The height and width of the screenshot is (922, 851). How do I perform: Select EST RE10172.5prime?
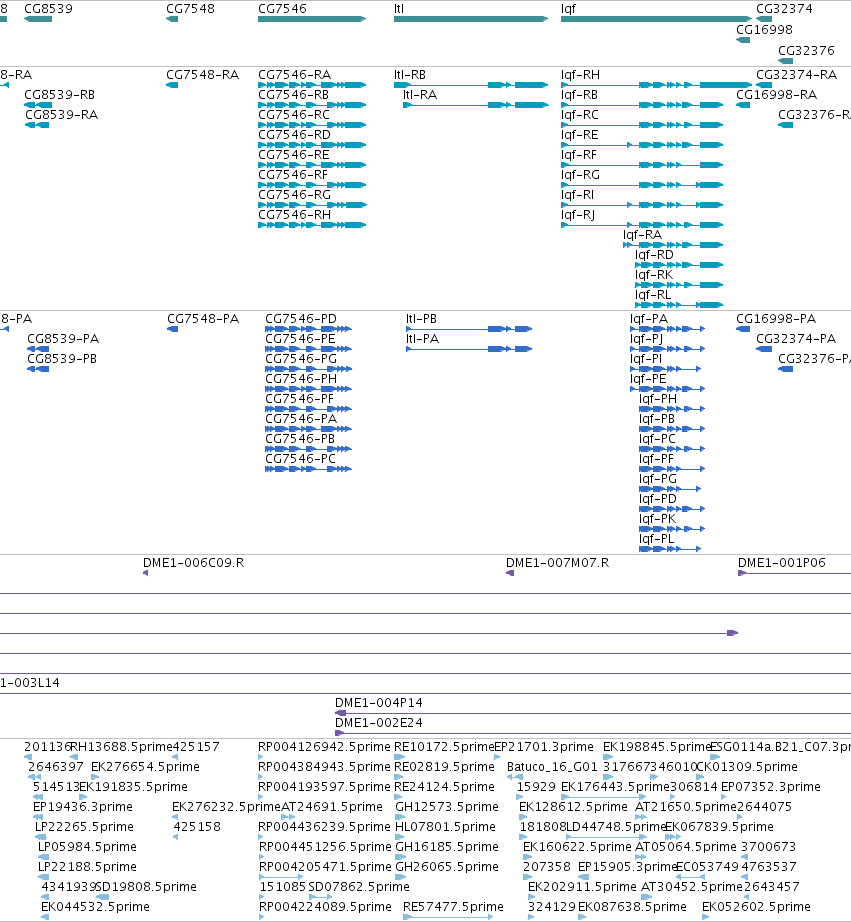click(444, 747)
